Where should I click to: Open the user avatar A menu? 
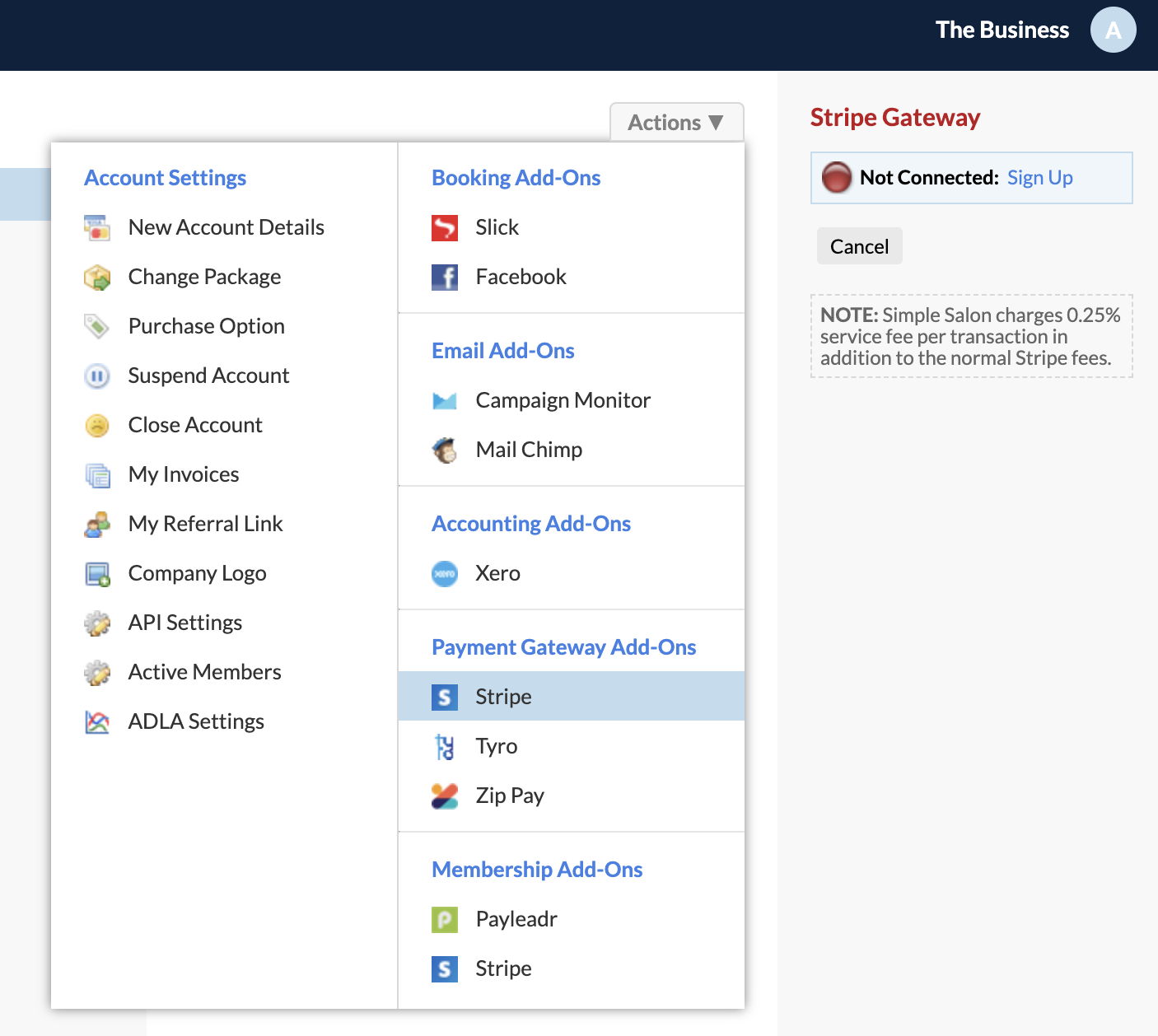point(1114,30)
